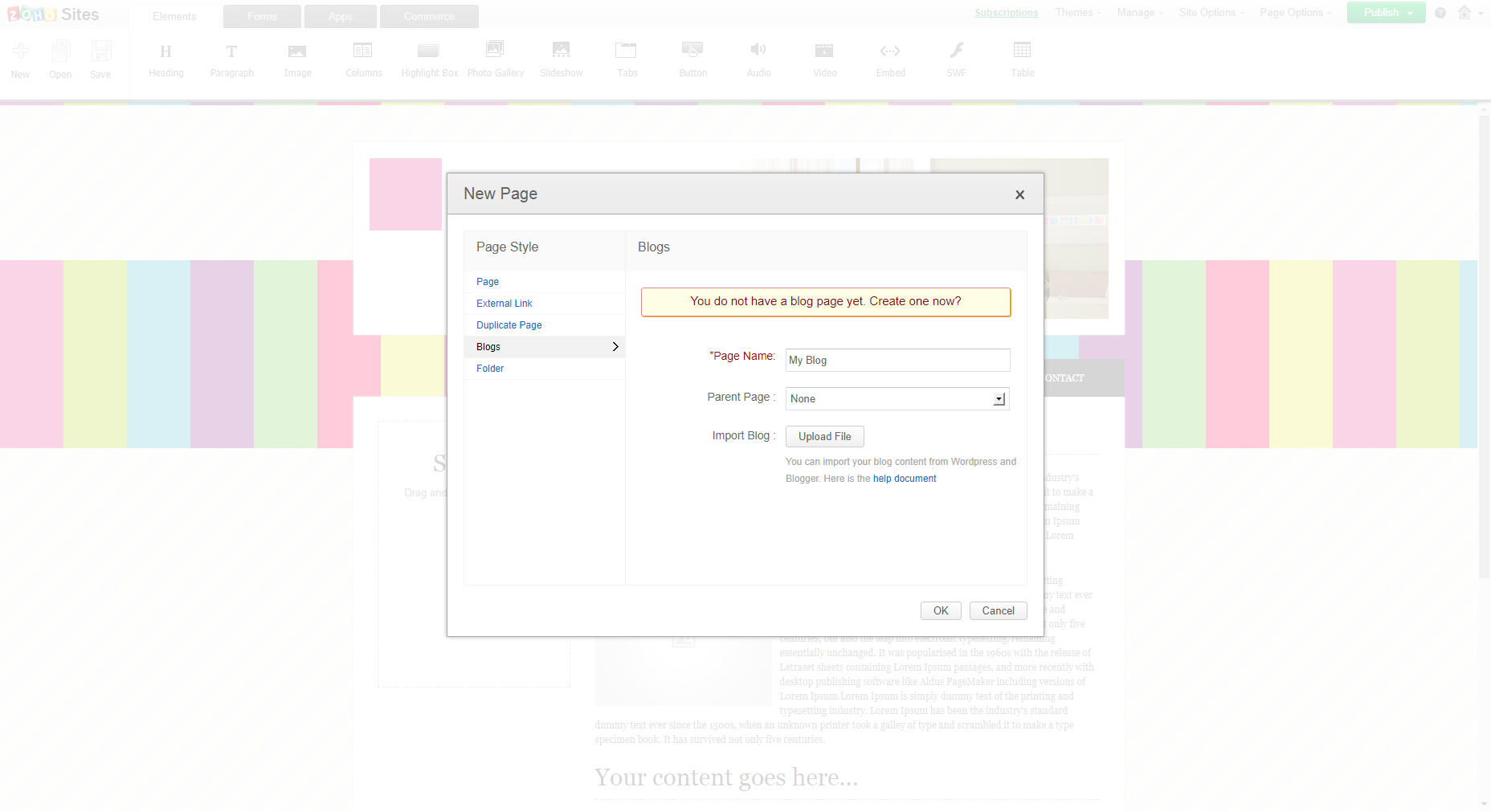Open the Parent Page dropdown
1491x812 pixels.
[x=897, y=399]
